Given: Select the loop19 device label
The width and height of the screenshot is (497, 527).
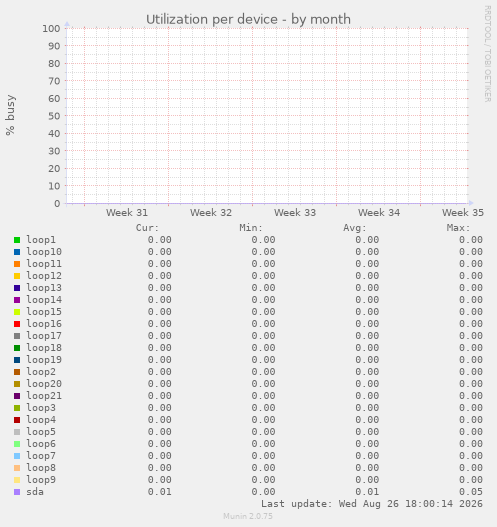Looking at the screenshot, I should click(44, 360).
